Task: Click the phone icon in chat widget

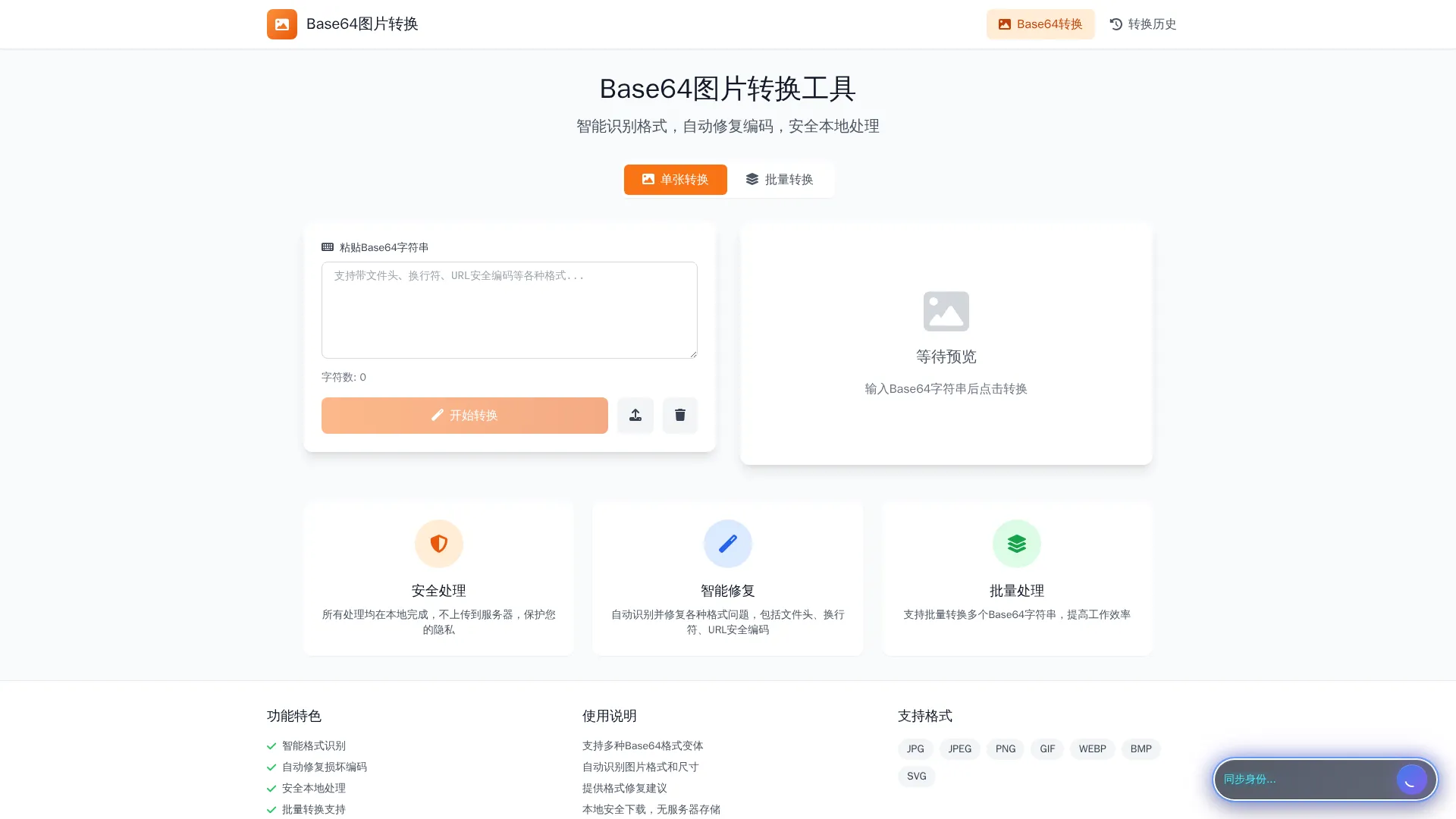Action: [1411, 779]
